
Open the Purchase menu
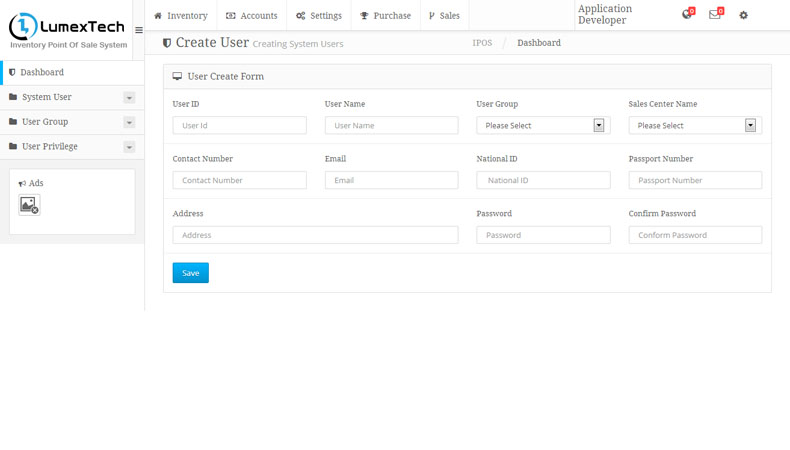coord(385,15)
